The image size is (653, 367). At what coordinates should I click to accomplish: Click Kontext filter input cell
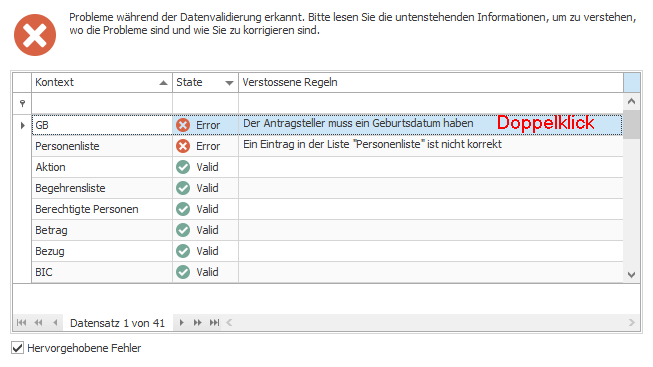(x=102, y=103)
